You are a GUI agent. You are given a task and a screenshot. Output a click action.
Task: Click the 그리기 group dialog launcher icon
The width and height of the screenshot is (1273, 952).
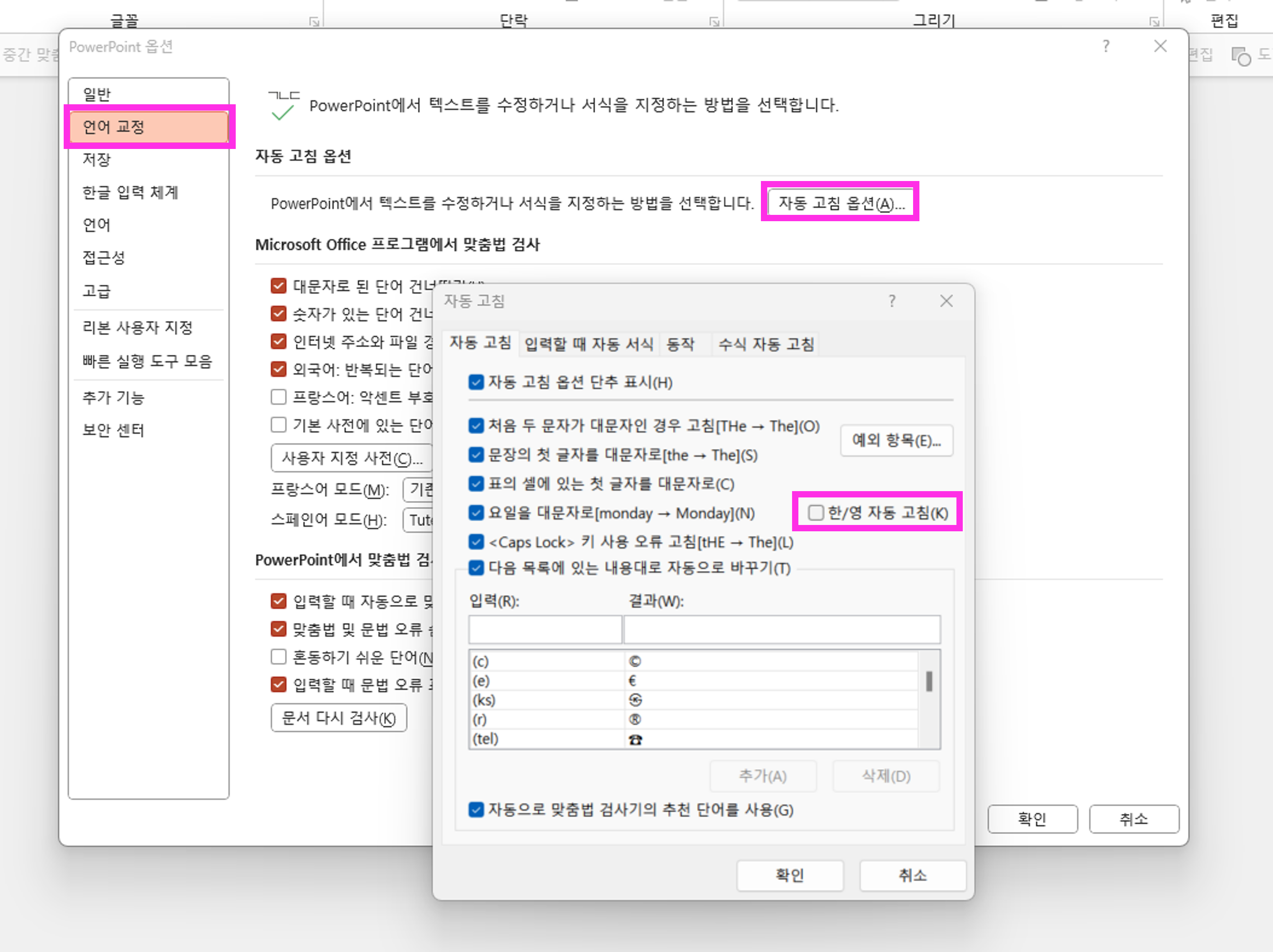point(1154,22)
